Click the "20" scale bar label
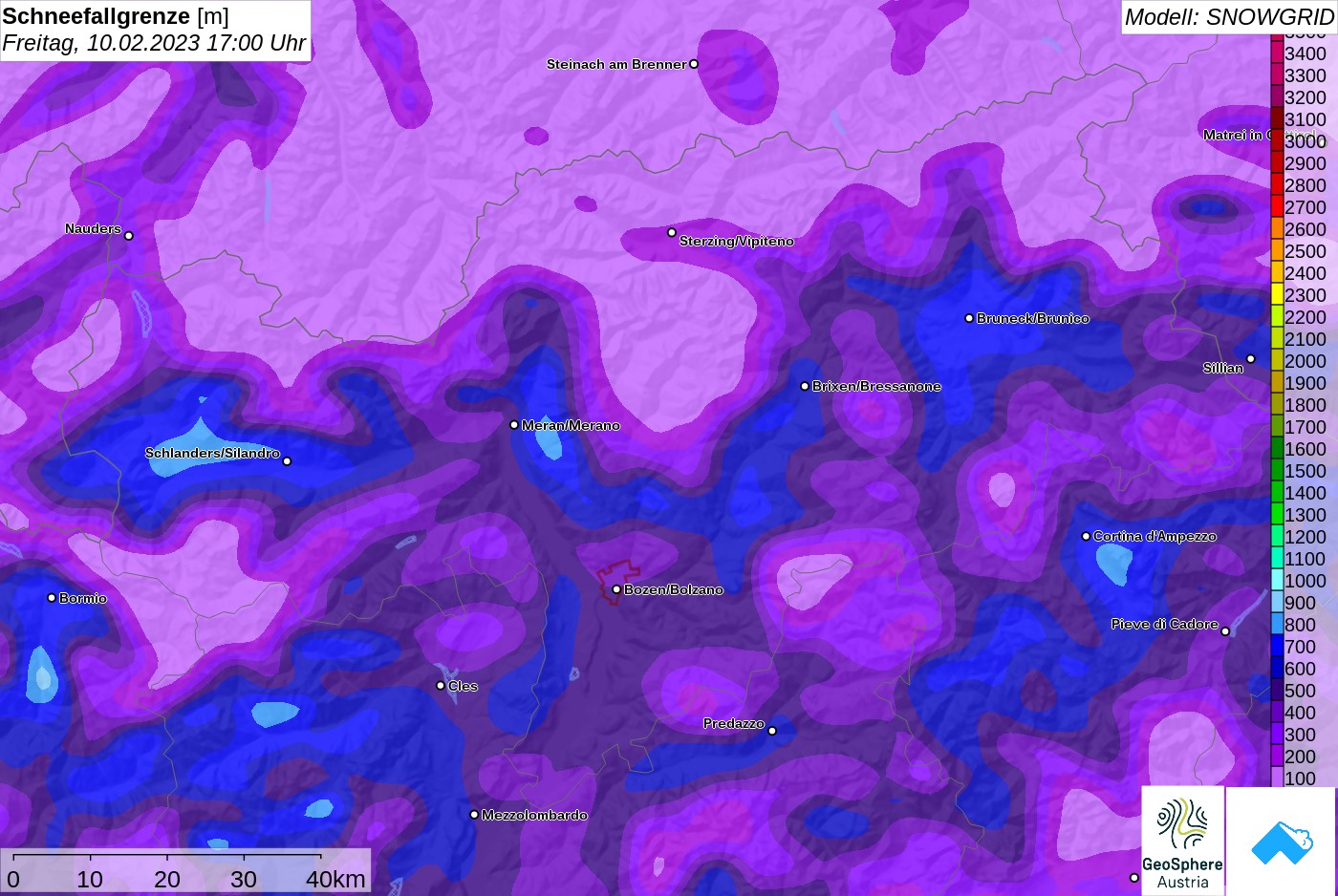This screenshot has width=1338, height=896. tap(167, 879)
